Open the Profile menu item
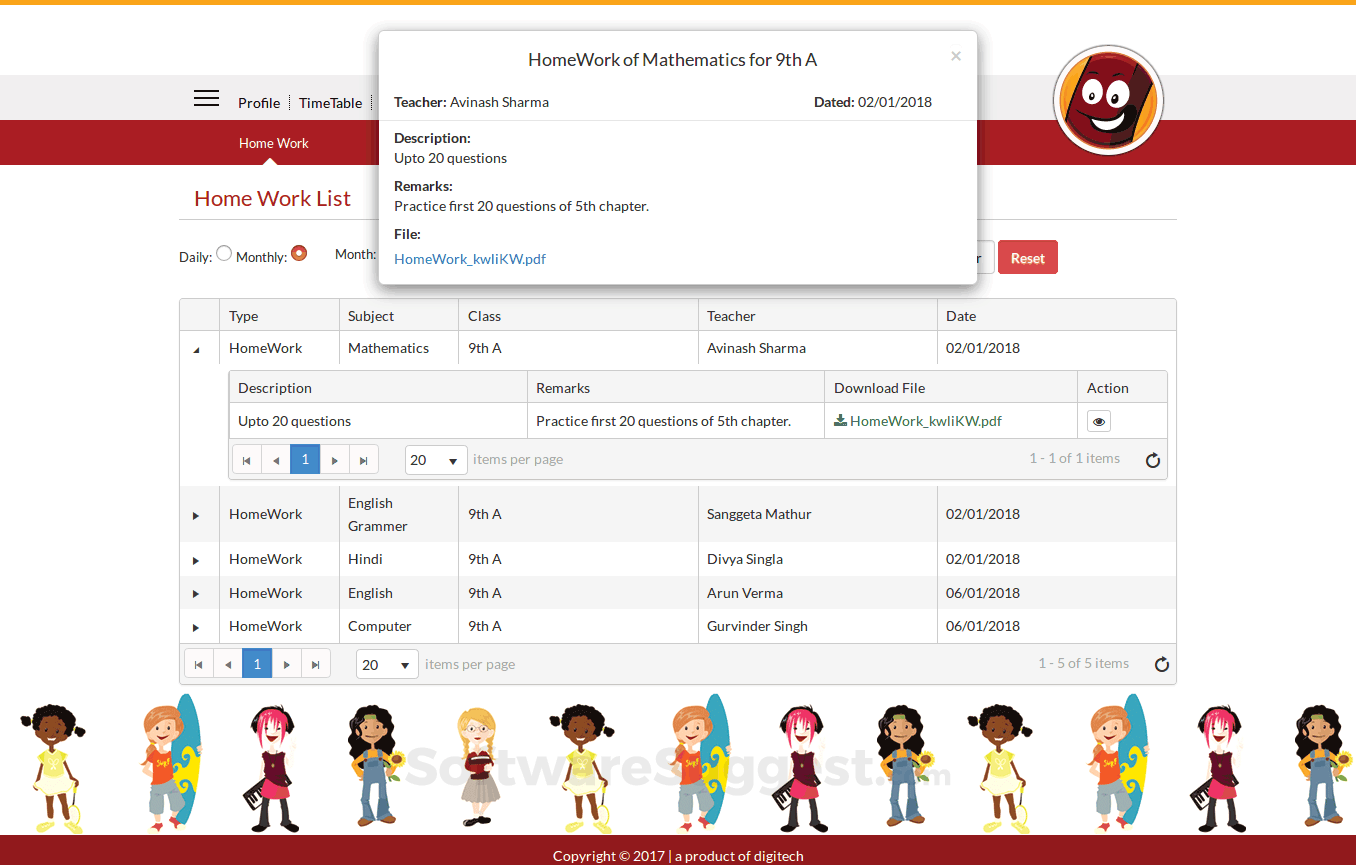Screen dimensions: 1356x865 [x=259, y=103]
